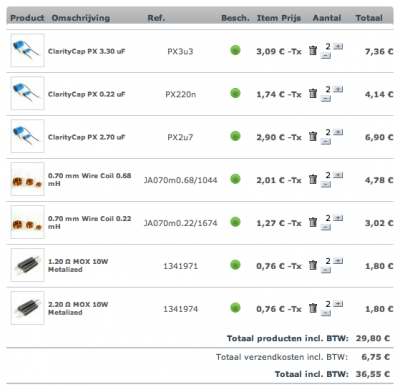This screenshot has height=387, width=400.
Task: Select reference JA070m0.68/1044
Action: (180, 181)
